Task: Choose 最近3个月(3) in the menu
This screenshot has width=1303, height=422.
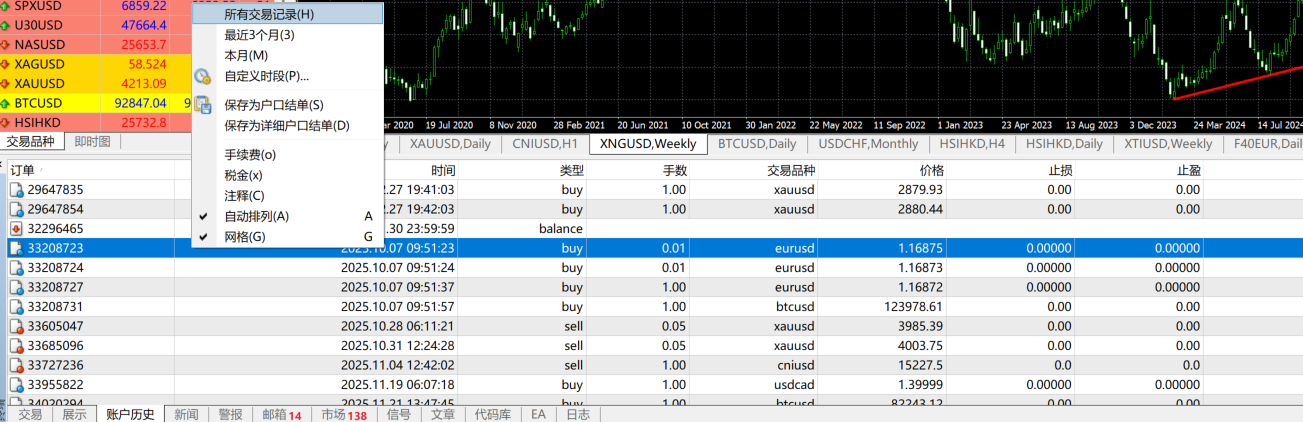Action: (259, 35)
